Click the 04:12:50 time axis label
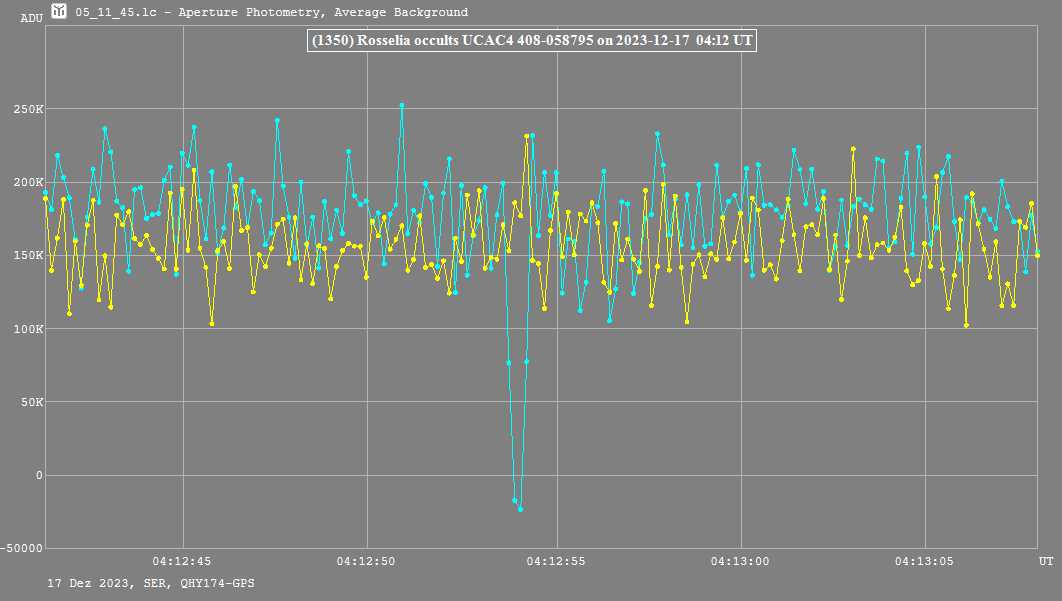Image resolution: width=1062 pixels, height=601 pixels. [x=367, y=561]
